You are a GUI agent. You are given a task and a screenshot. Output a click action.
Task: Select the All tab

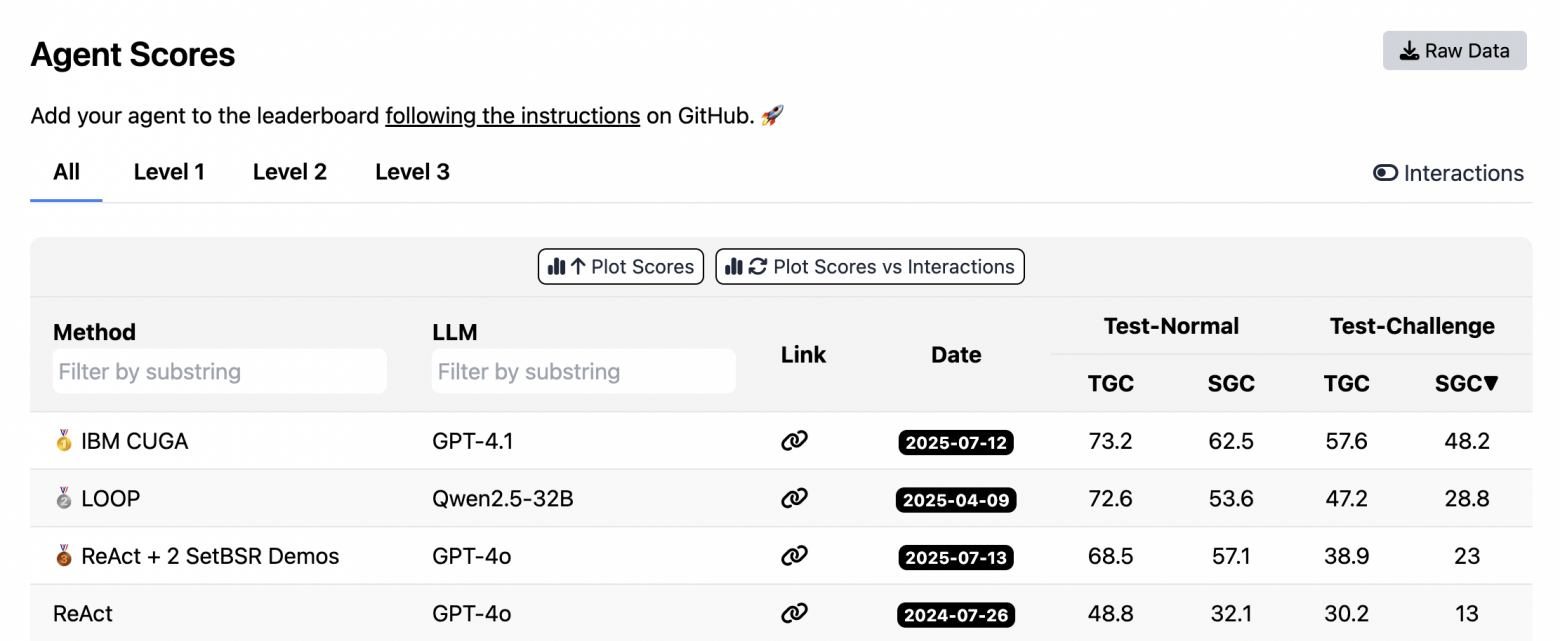tap(67, 172)
